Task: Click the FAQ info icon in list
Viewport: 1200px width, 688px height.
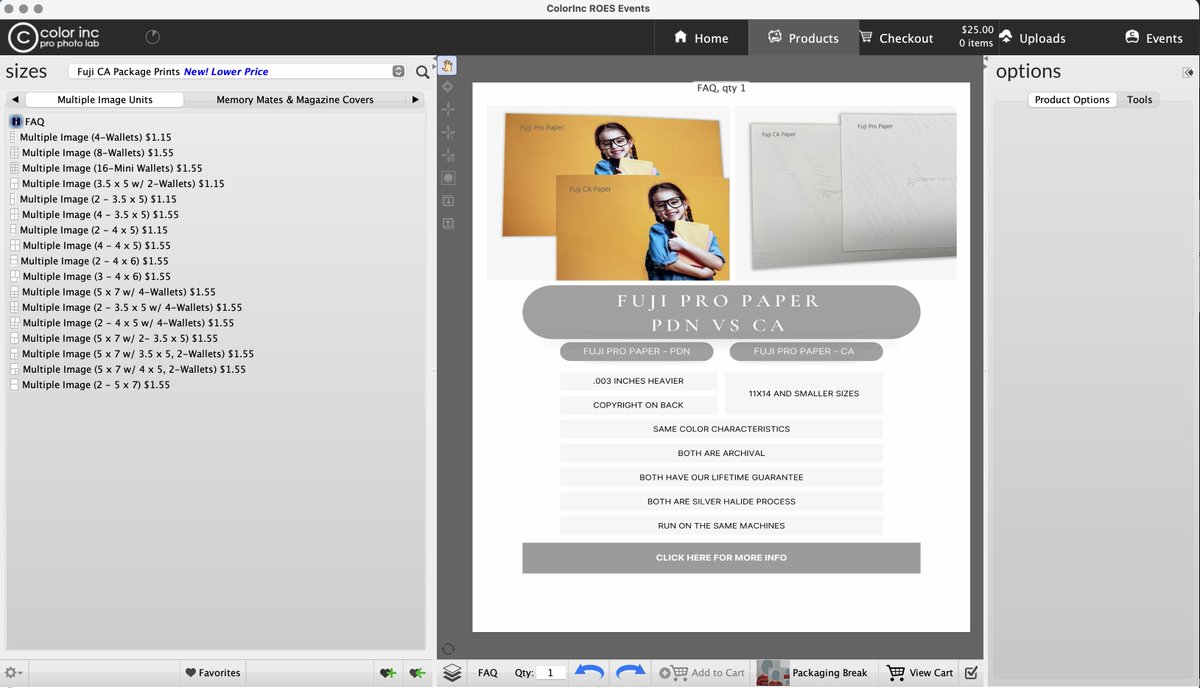Action: click(17, 121)
